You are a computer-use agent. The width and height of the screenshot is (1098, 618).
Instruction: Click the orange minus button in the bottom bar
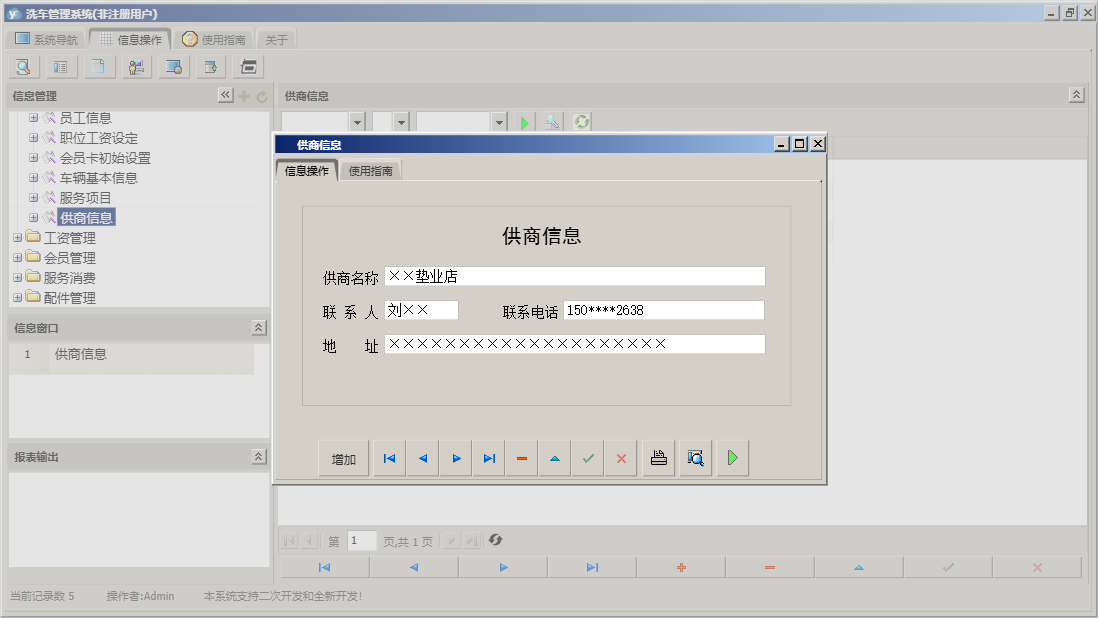tap(770, 568)
